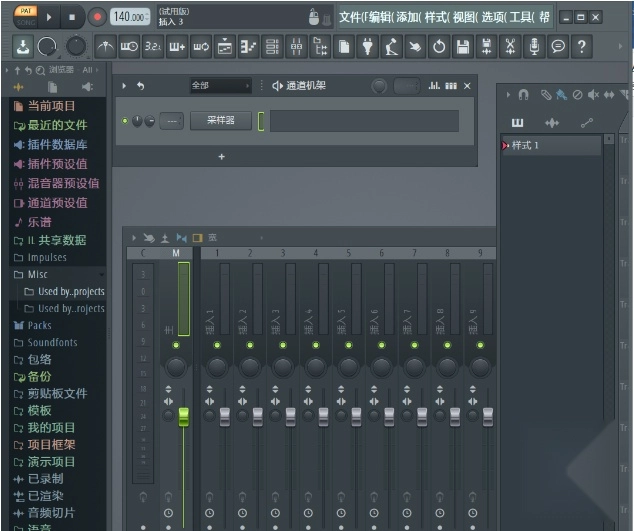This screenshot has width=634, height=531.
Task: Toggle the green LED on the 采样器 channel
Action: [125, 121]
